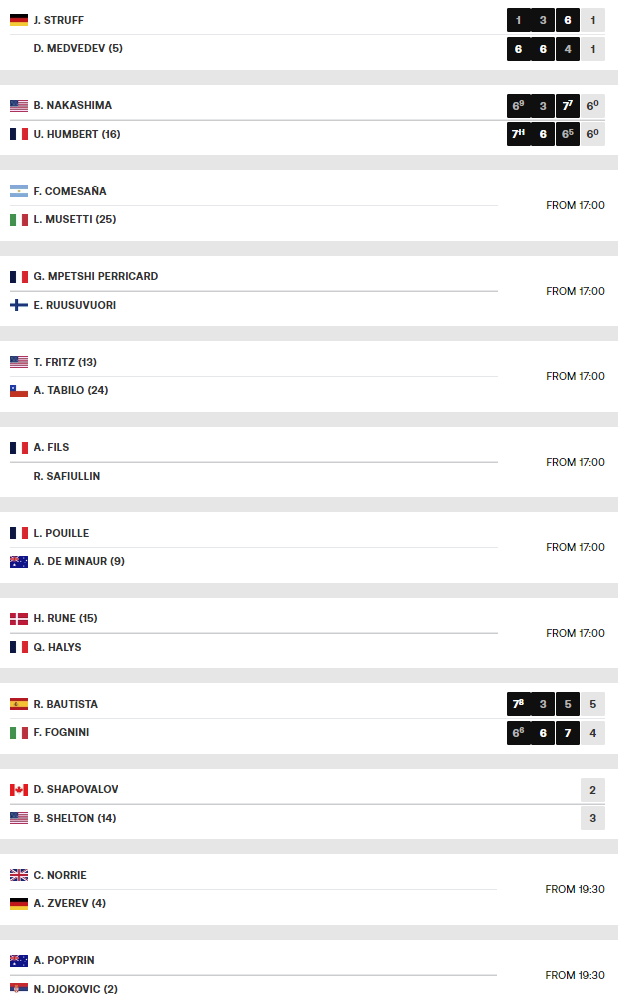Image resolution: width=618 pixels, height=1003 pixels.
Task: Click the FROM 19:30 time for Norrie vs Zverev
Action: [575, 889]
